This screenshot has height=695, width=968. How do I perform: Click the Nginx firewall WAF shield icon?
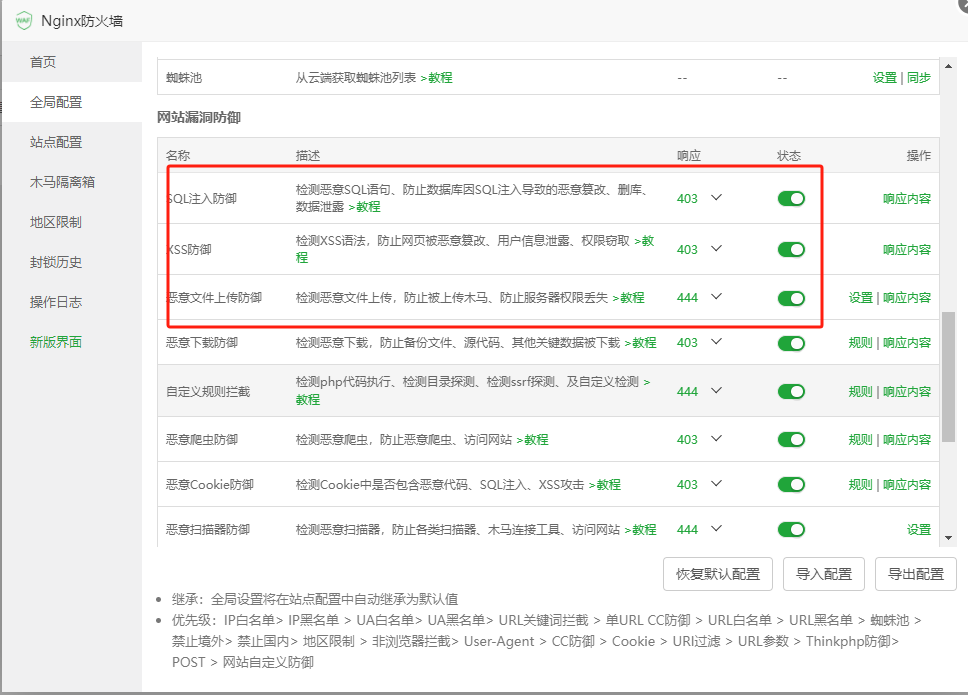click(x=24, y=20)
